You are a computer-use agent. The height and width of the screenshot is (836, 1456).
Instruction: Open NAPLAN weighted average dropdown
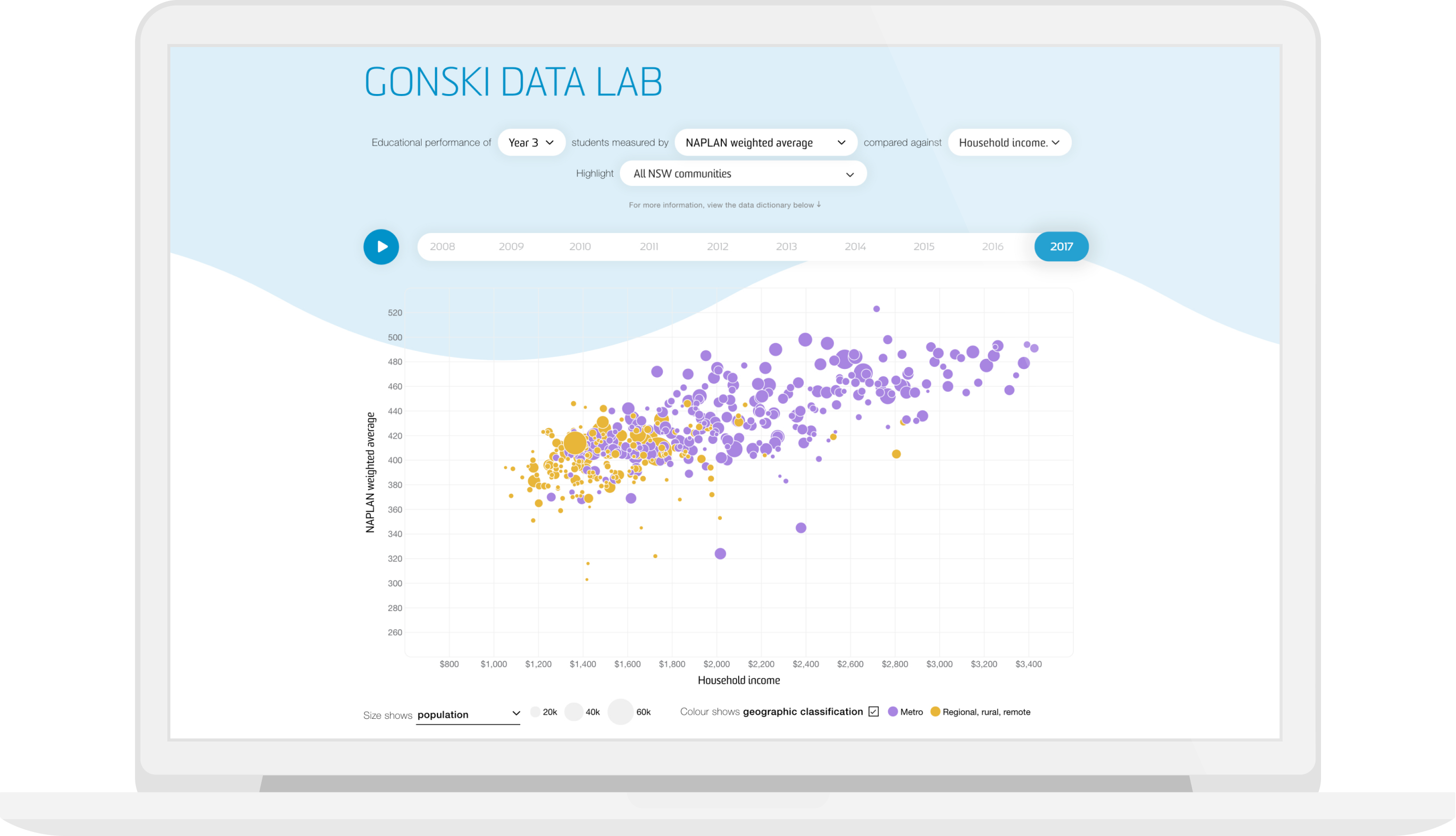[x=765, y=143]
